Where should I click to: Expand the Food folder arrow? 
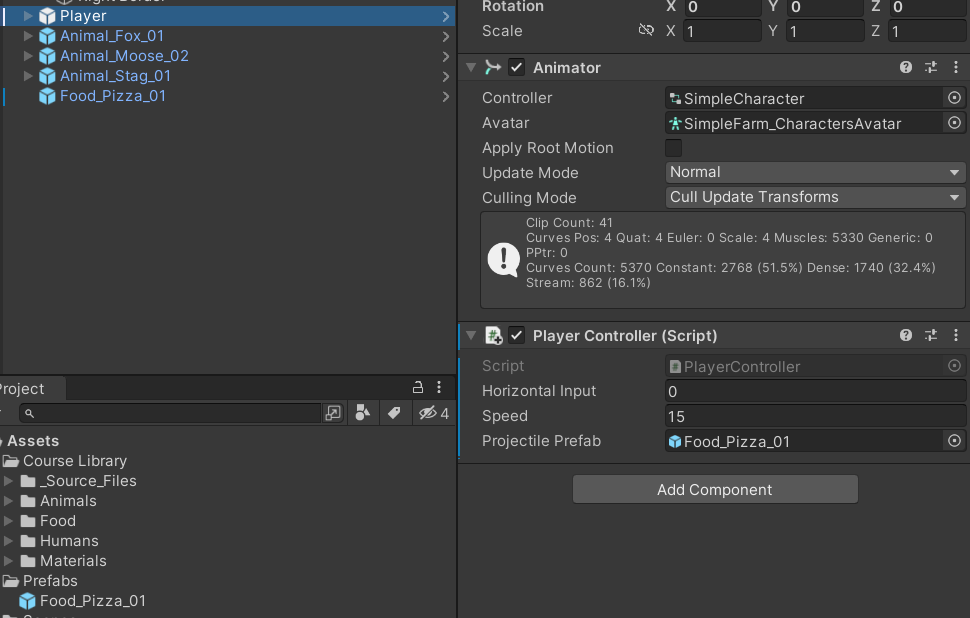(8, 520)
